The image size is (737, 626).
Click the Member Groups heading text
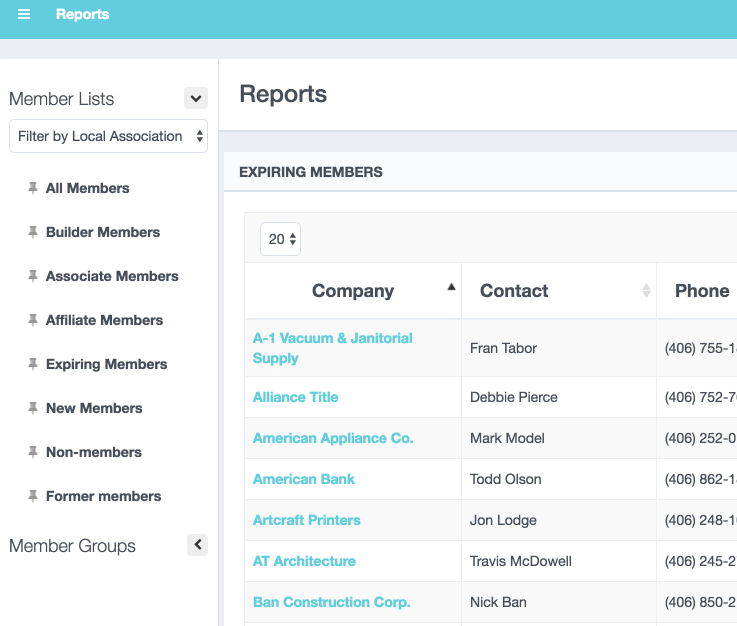click(72, 546)
